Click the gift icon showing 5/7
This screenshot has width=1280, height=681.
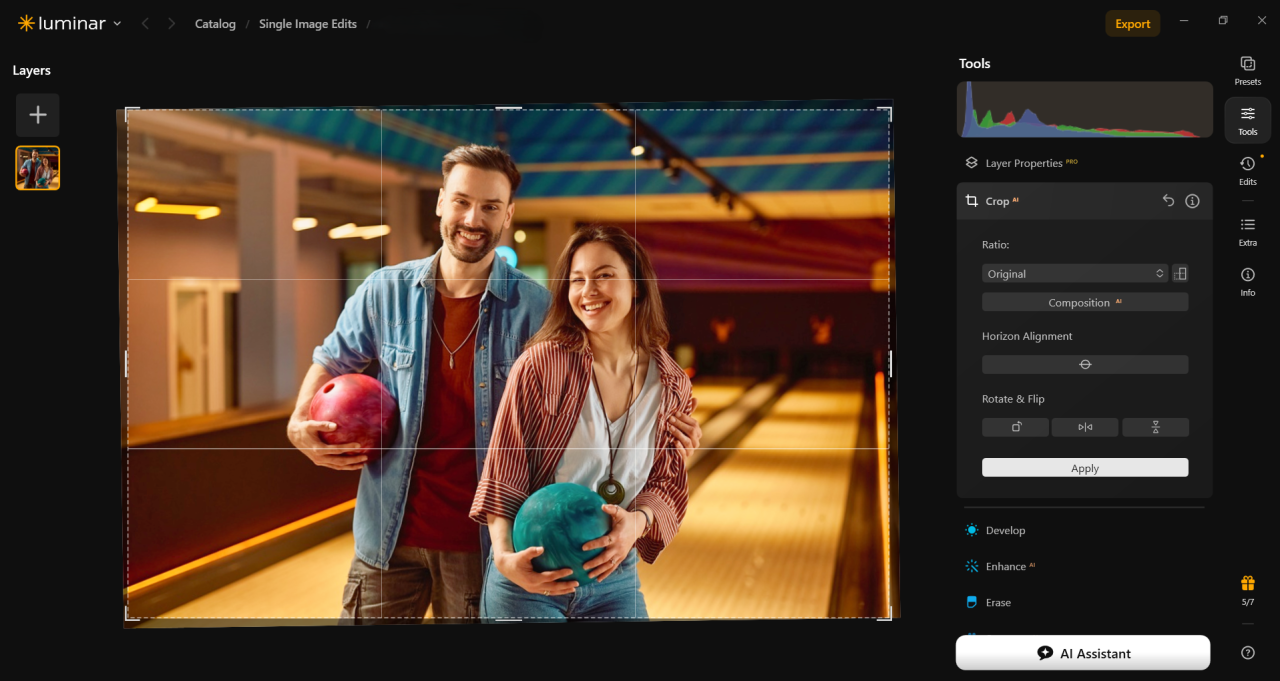(x=1247, y=591)
